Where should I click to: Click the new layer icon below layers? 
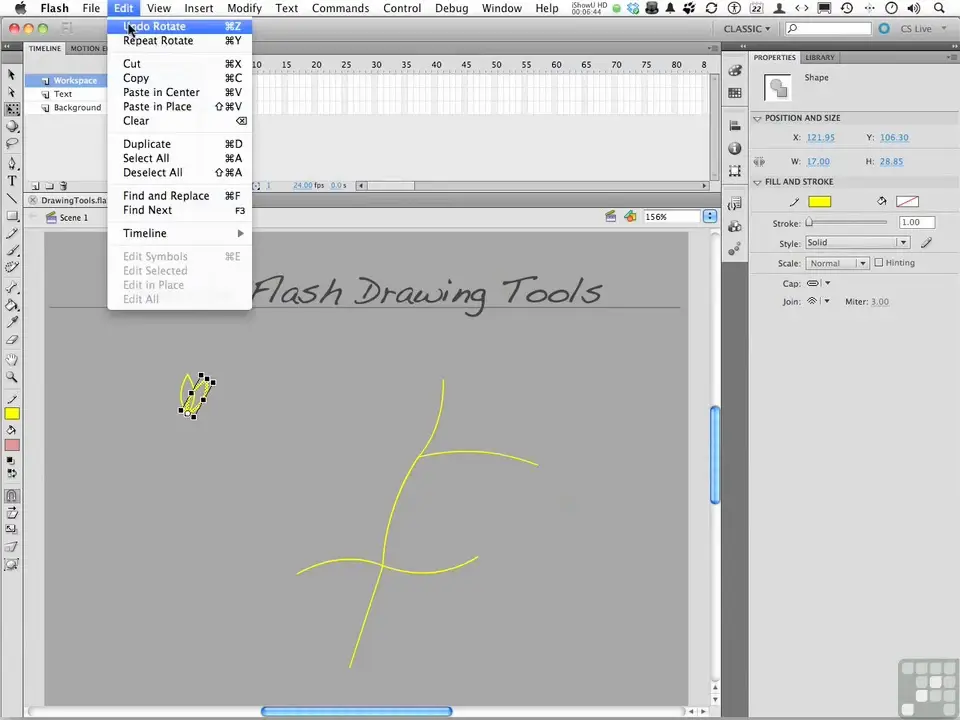pos(35,186)
